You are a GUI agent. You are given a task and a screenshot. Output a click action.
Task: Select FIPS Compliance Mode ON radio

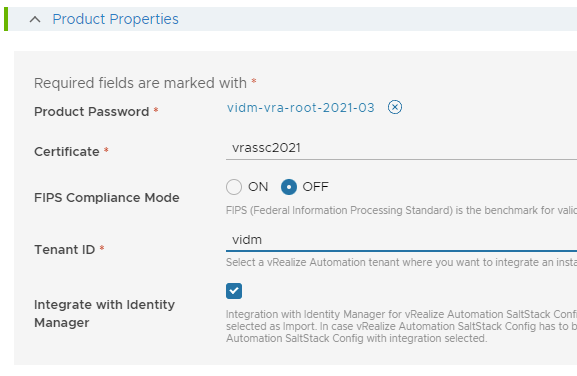coord(234,187)
